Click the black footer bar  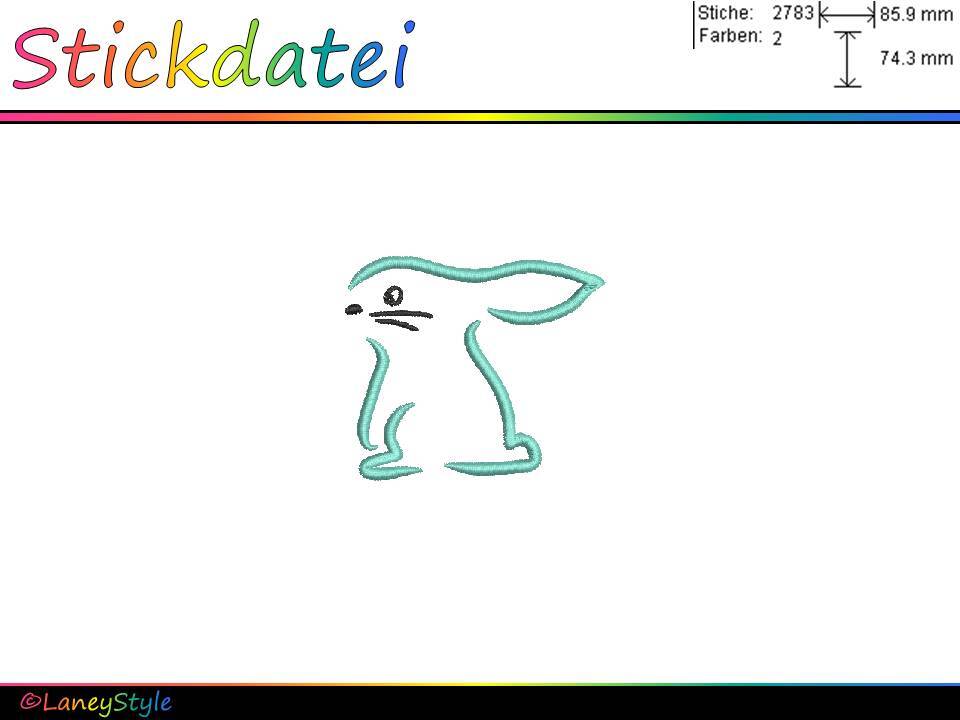[560, 702]
